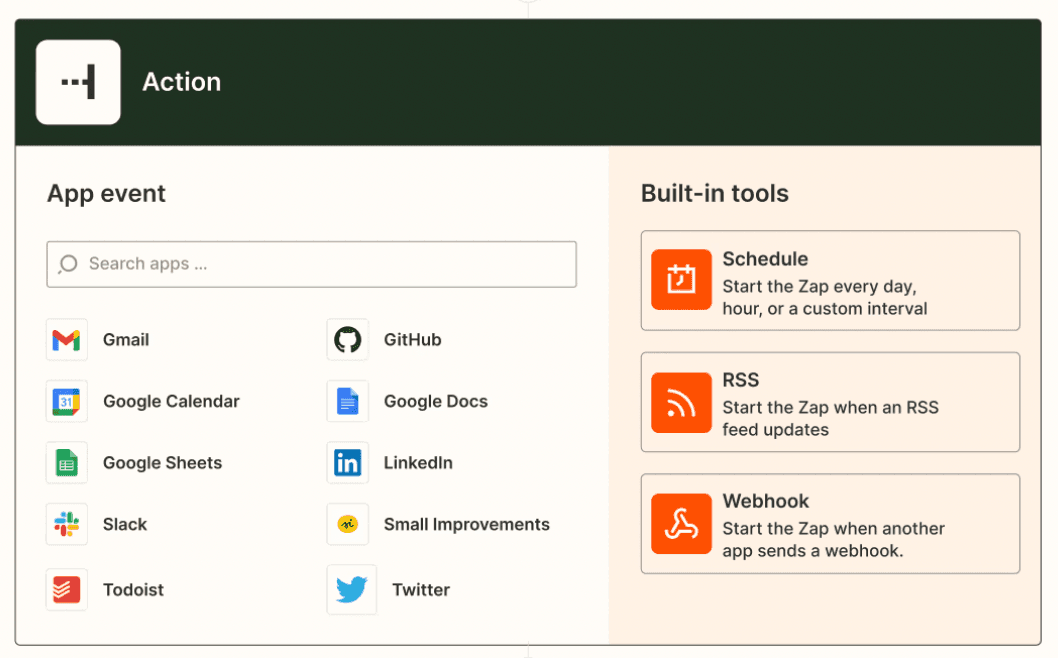Screen dimensions: 1058x658
Task: Click the search magnifier icon
Action: click(67, 264)
